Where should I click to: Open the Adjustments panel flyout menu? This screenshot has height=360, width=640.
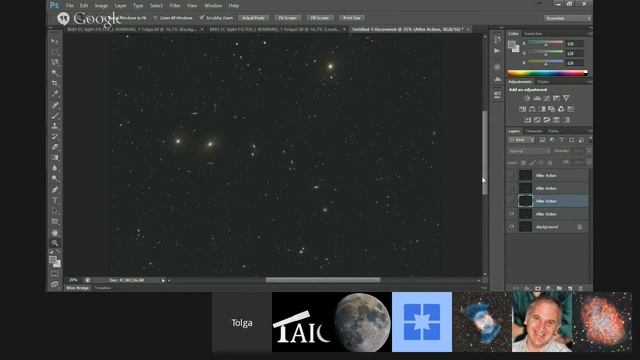589,82
